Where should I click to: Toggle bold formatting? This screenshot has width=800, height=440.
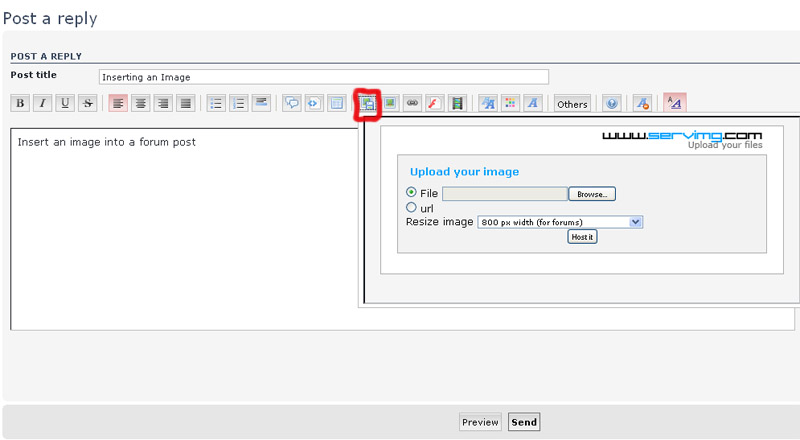20,104
